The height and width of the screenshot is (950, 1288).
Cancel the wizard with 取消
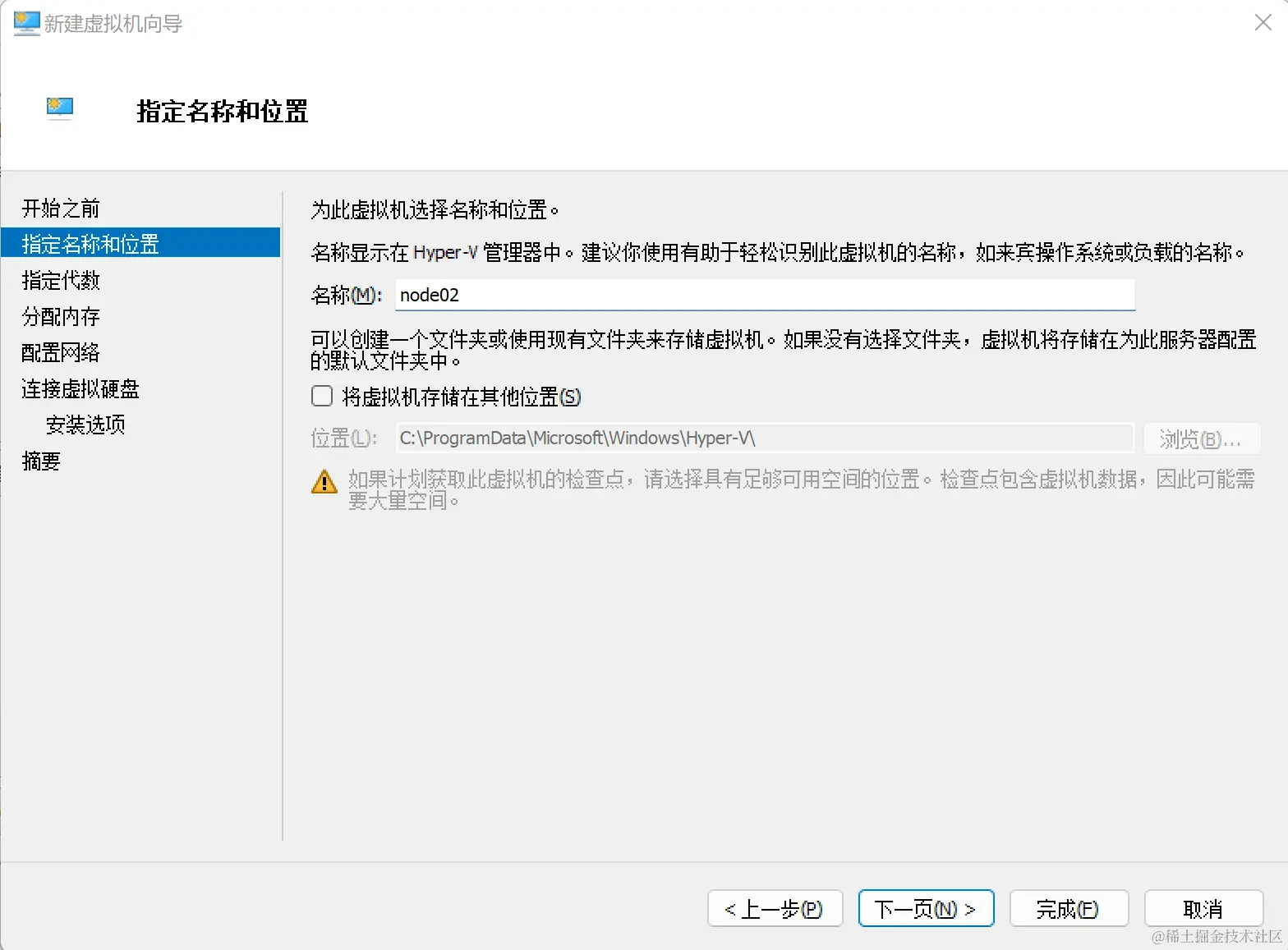pyautogui.click(x=1203, y=908)
